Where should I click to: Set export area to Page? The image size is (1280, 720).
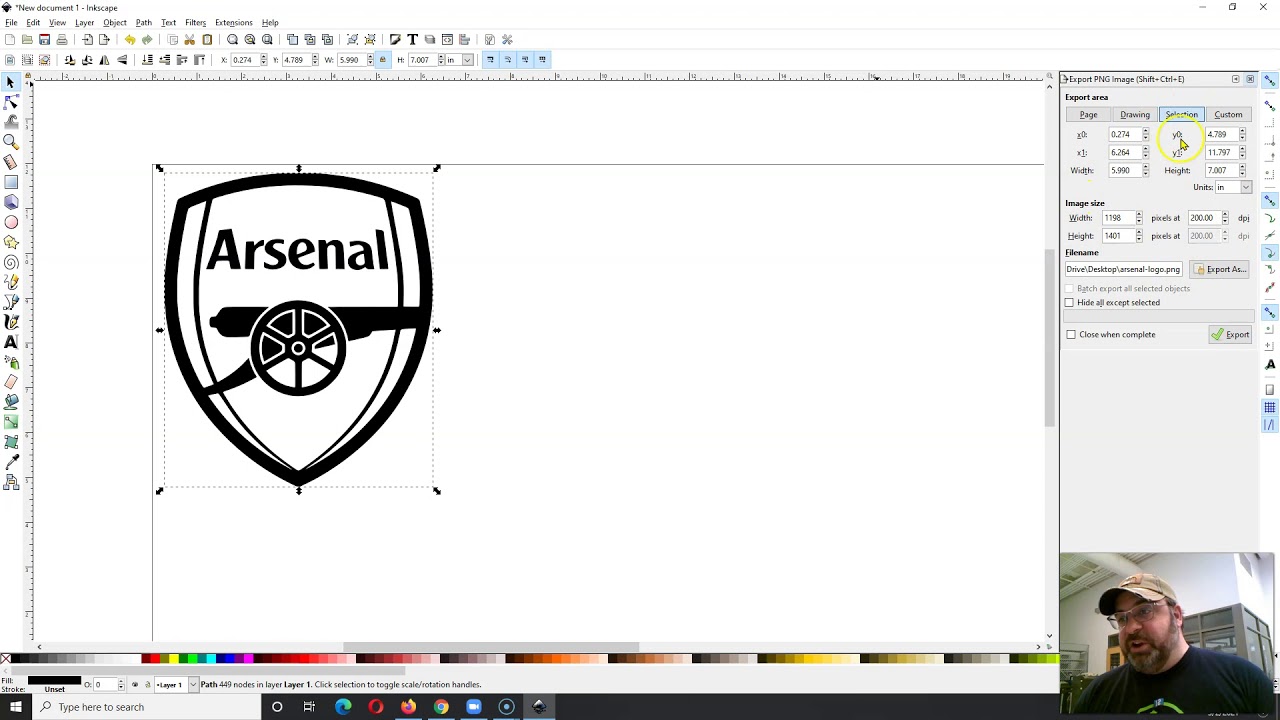(1088, 115)
